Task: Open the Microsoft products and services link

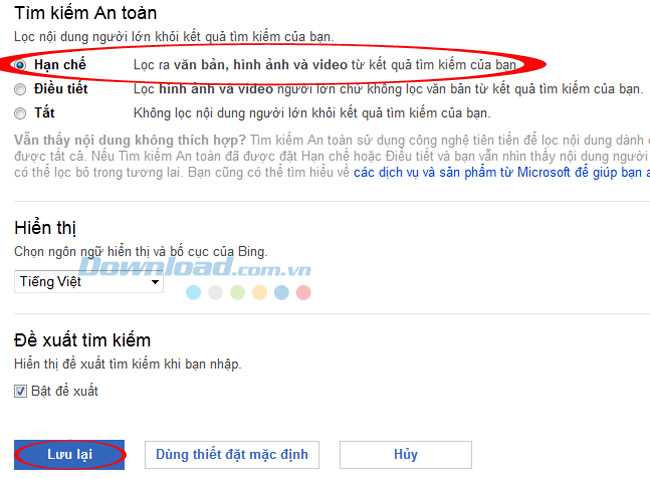Action: tap(502, 172)
